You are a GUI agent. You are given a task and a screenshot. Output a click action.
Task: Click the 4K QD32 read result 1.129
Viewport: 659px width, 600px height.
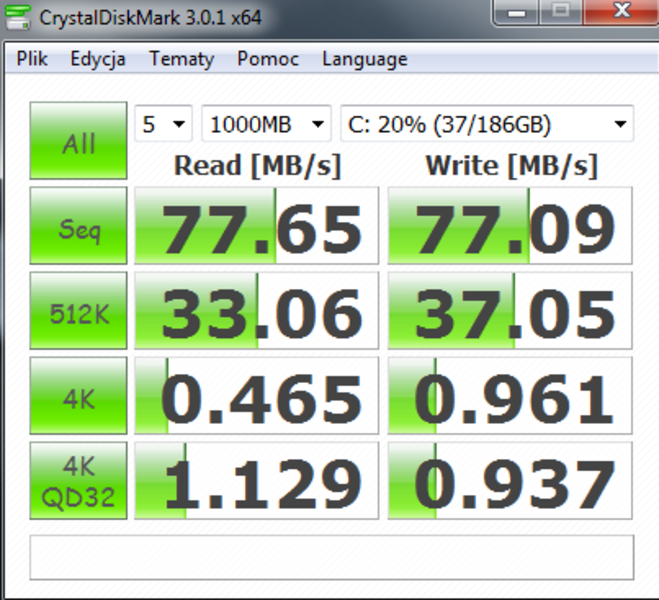256,481
